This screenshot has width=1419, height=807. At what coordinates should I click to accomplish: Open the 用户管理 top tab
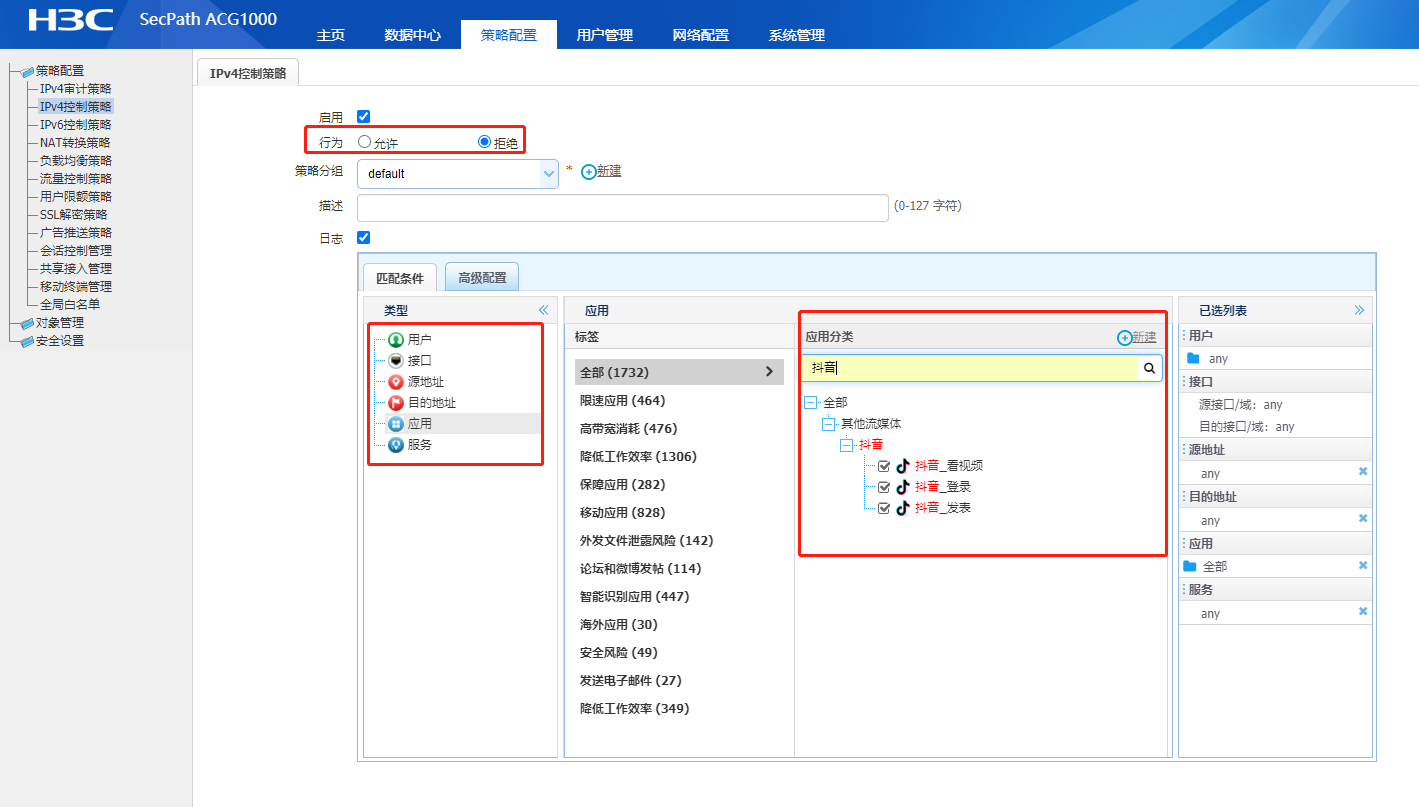605,35
